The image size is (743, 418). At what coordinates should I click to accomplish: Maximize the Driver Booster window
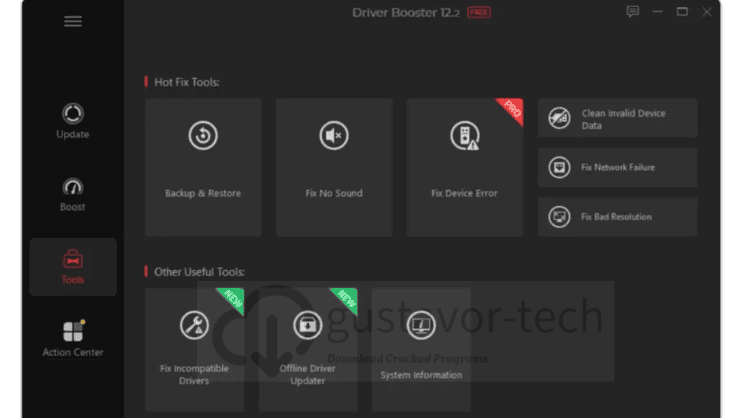[682, 11]
